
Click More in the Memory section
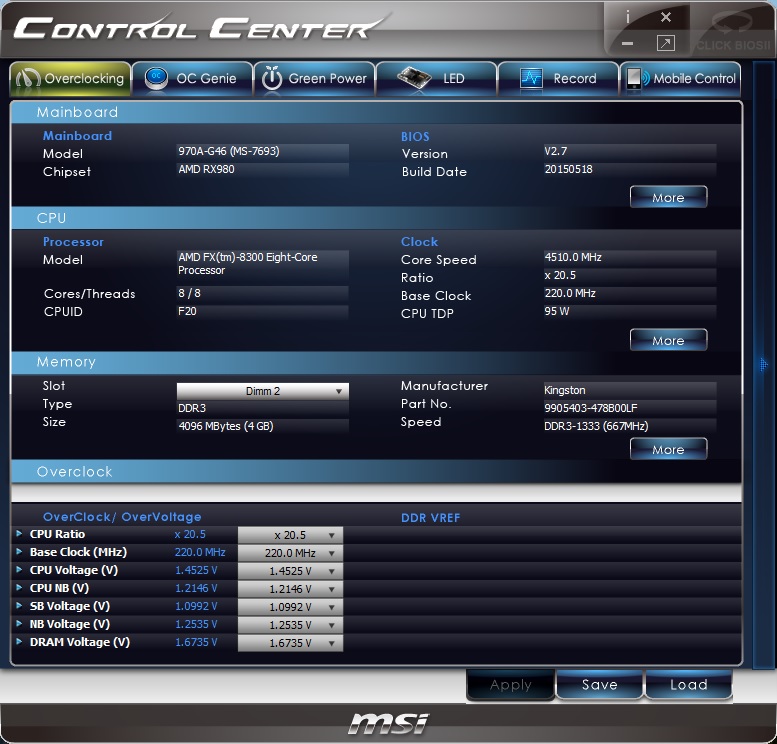pos(668,449)
